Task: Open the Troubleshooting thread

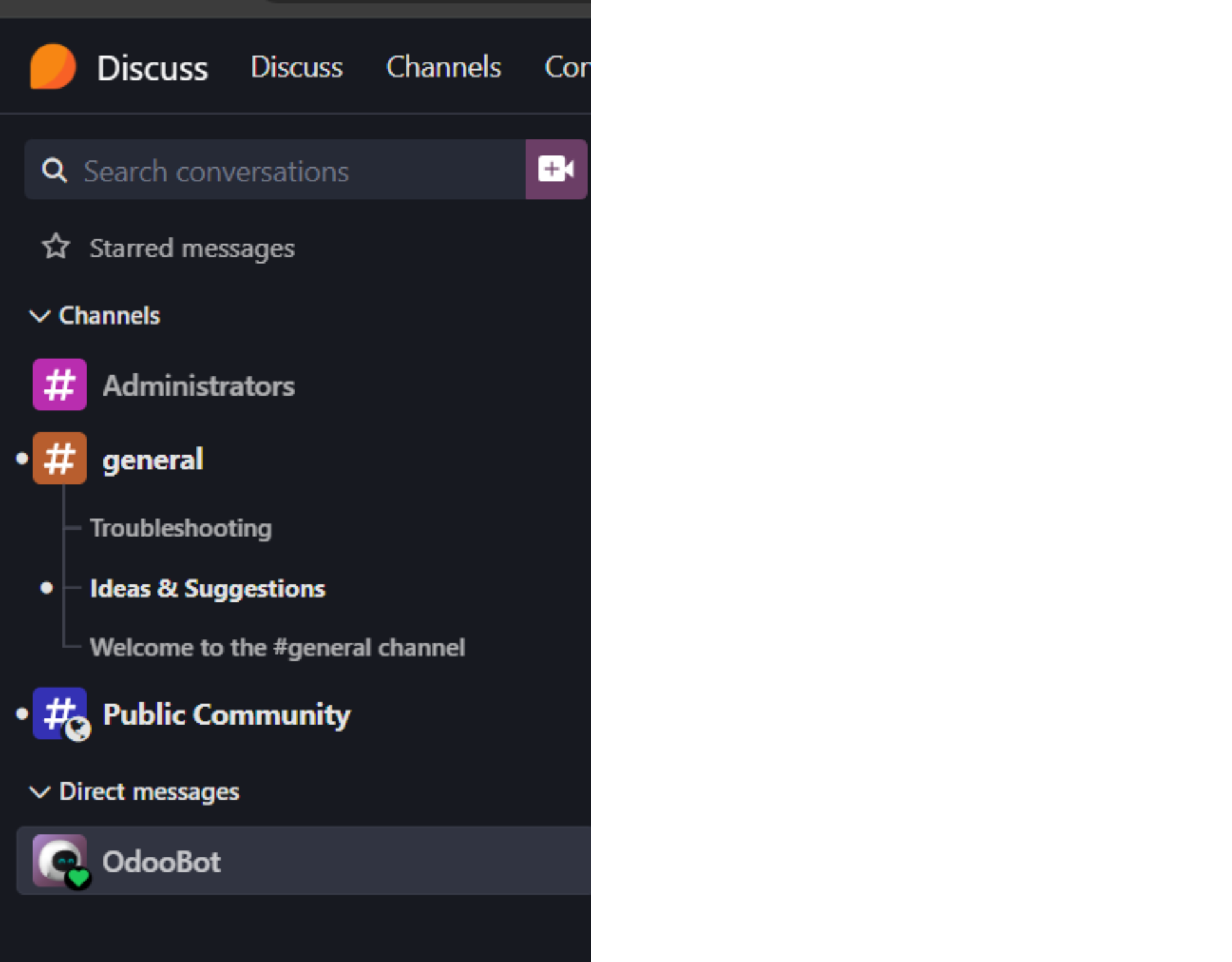Action: point(181,528)
